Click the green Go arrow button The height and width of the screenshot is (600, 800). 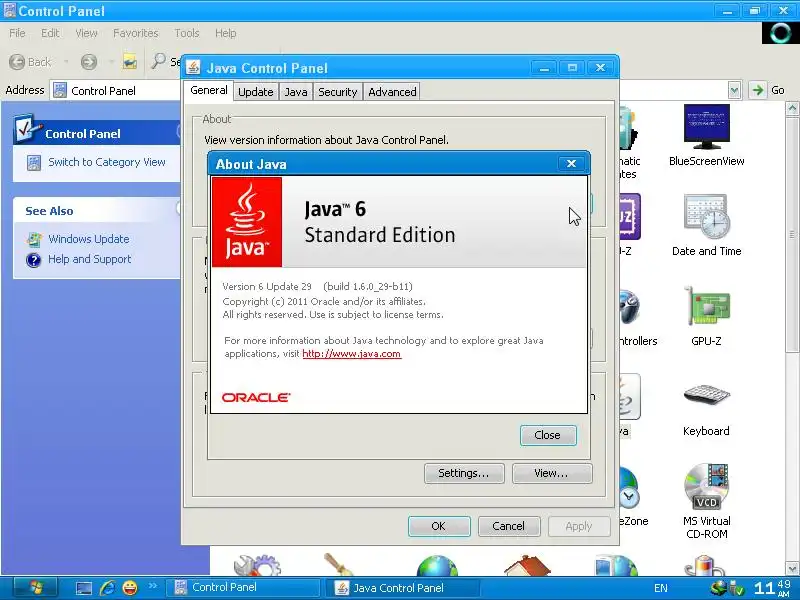pyautogui.click(x=758, y=90)
